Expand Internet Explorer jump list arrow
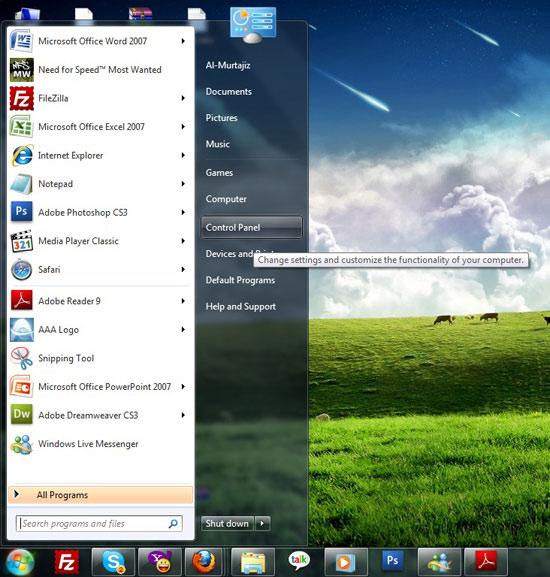Screen dimensions: 550x577 tap(183, 155)
